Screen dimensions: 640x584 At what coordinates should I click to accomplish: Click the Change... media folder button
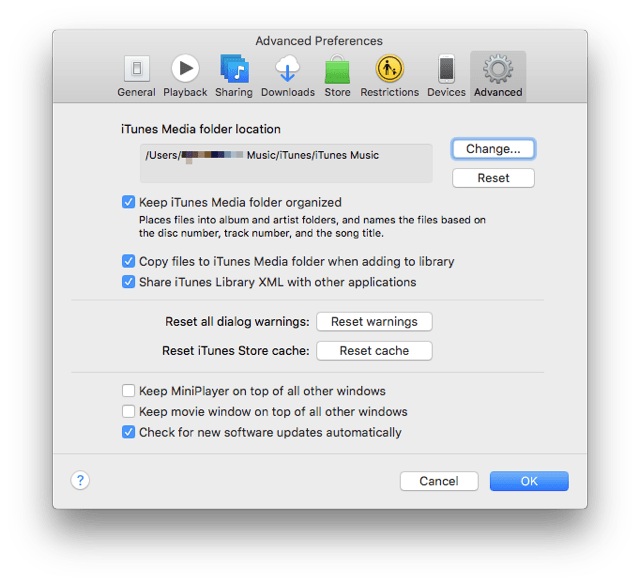coord(493,149)
